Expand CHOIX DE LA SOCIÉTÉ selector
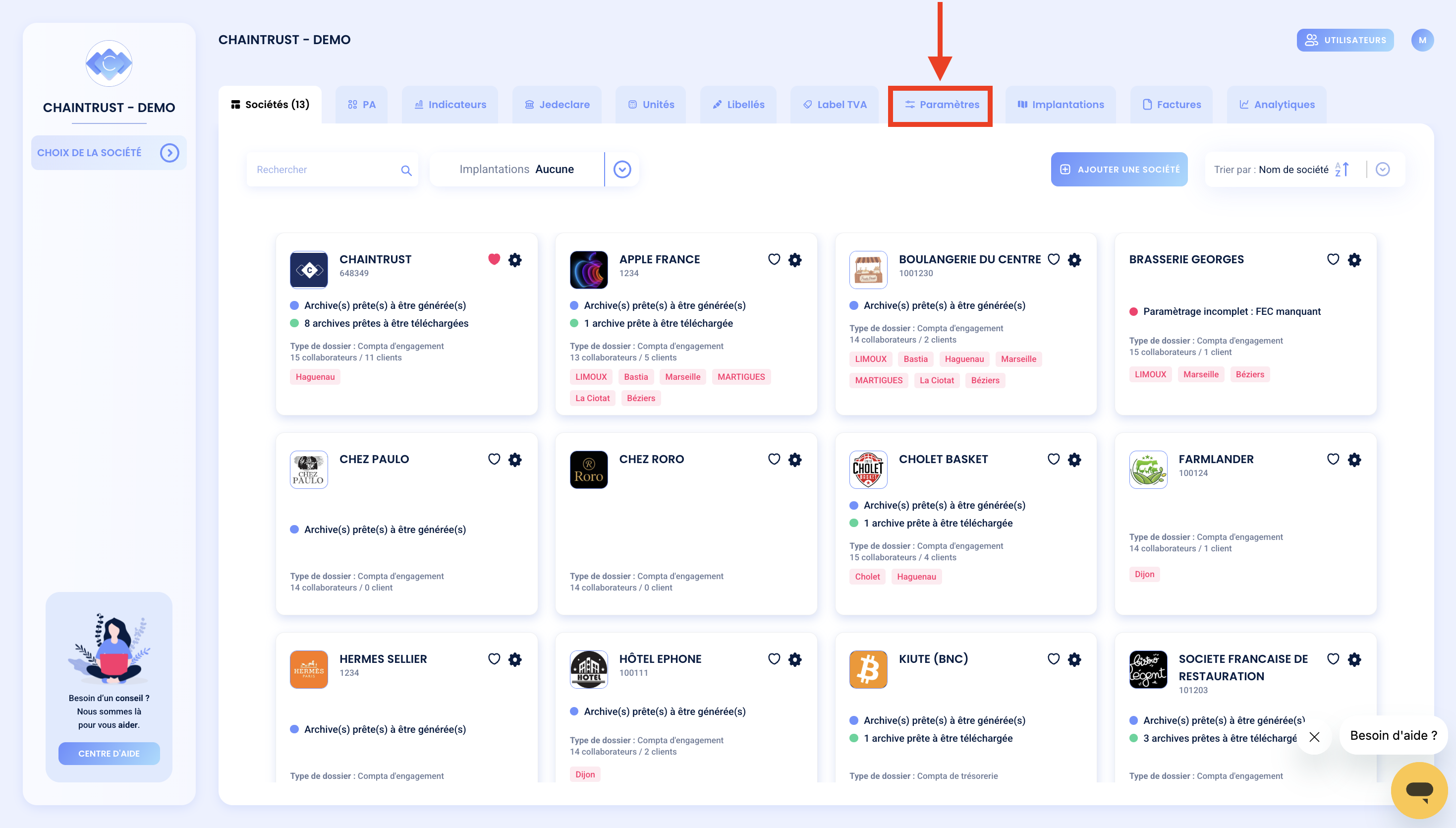 pyautogui.click(x=109, y=152)
